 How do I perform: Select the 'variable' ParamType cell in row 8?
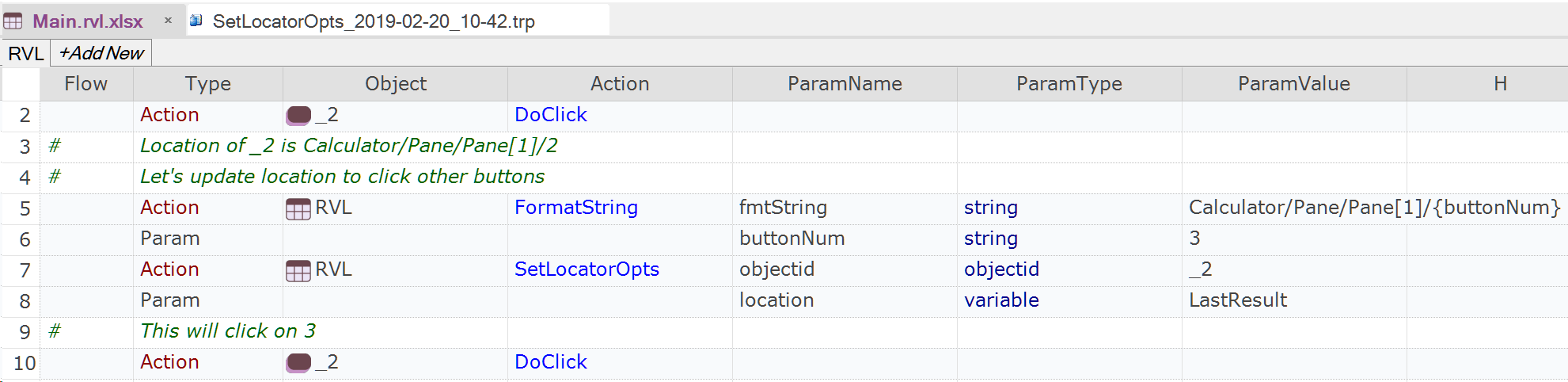tap(1001, 300)
